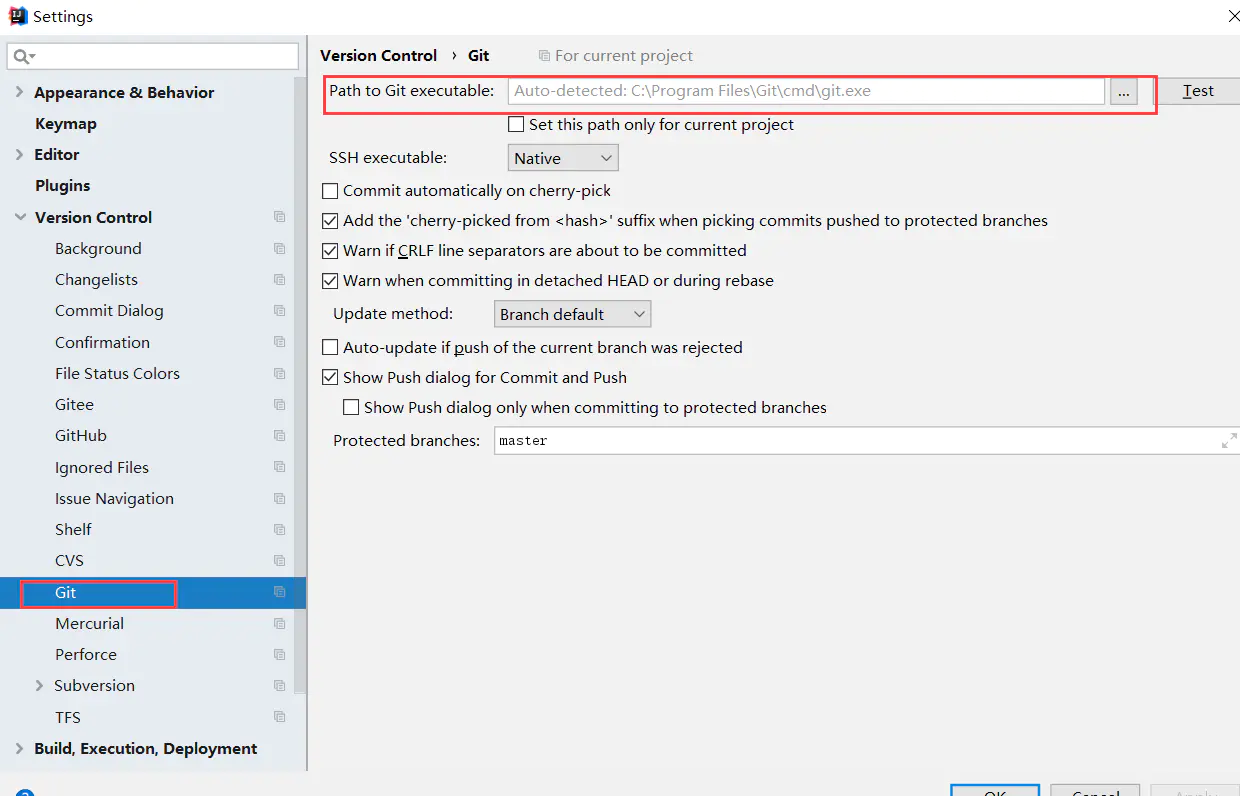1240x796 pixels.
Task: Click the Test button
Action: (x=1197, y=91)
